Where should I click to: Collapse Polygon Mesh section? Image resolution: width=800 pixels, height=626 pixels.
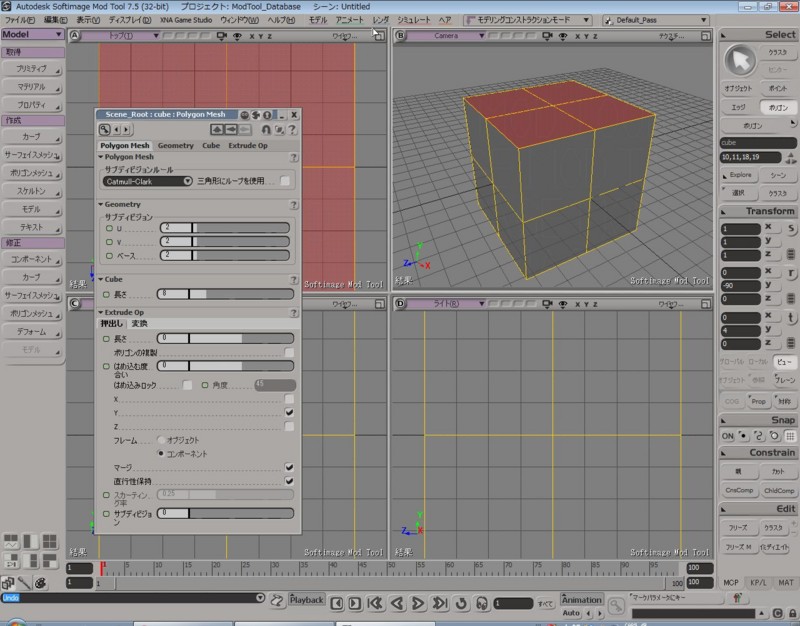tap(101, 157)
